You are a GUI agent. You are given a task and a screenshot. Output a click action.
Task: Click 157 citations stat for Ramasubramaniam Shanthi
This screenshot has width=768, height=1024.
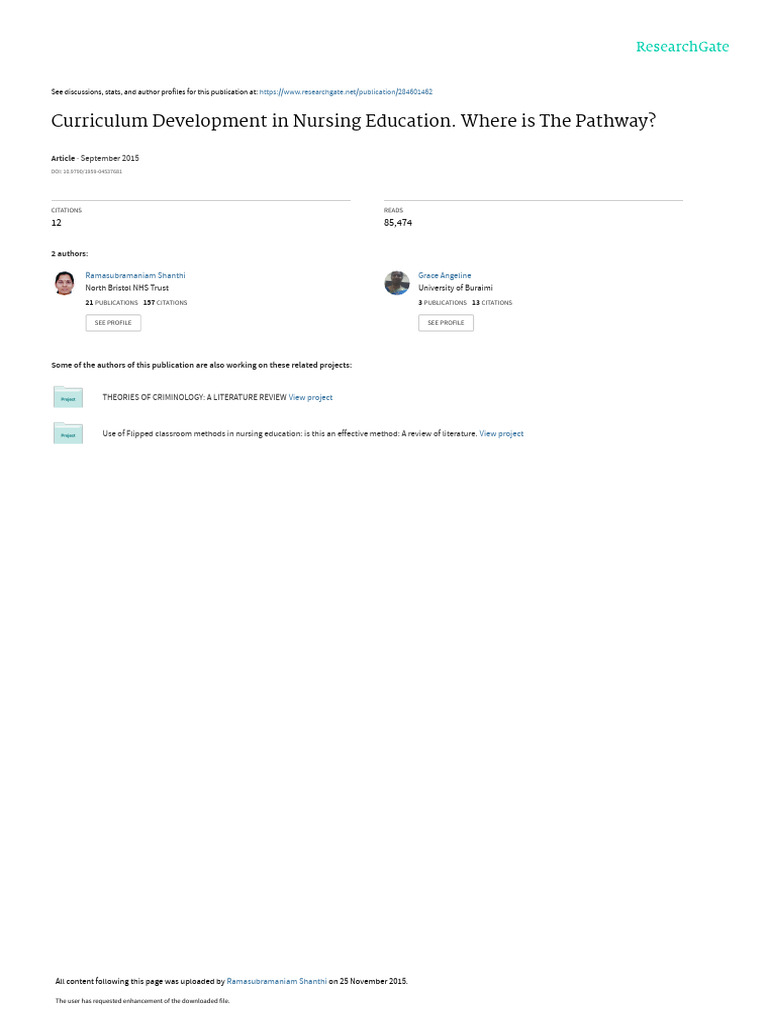(165, 303)
